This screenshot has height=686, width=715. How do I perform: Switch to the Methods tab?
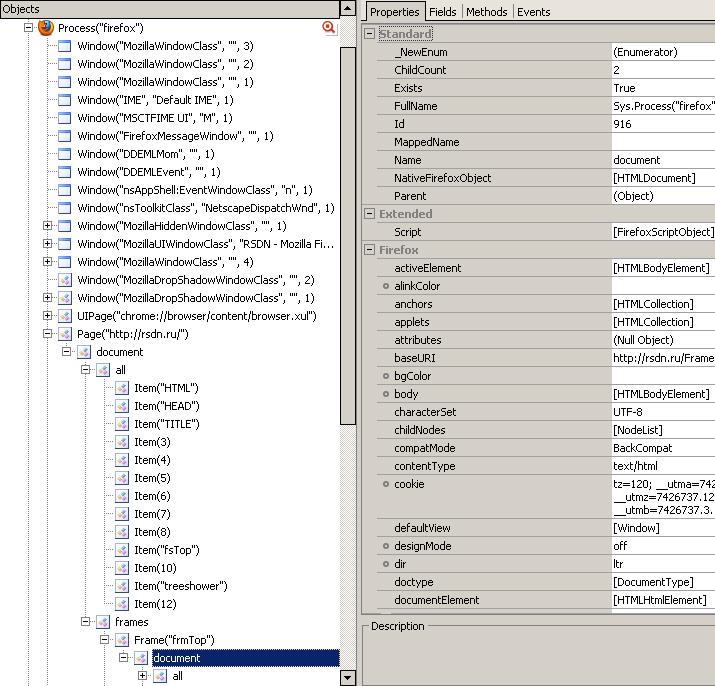point(486,12)
